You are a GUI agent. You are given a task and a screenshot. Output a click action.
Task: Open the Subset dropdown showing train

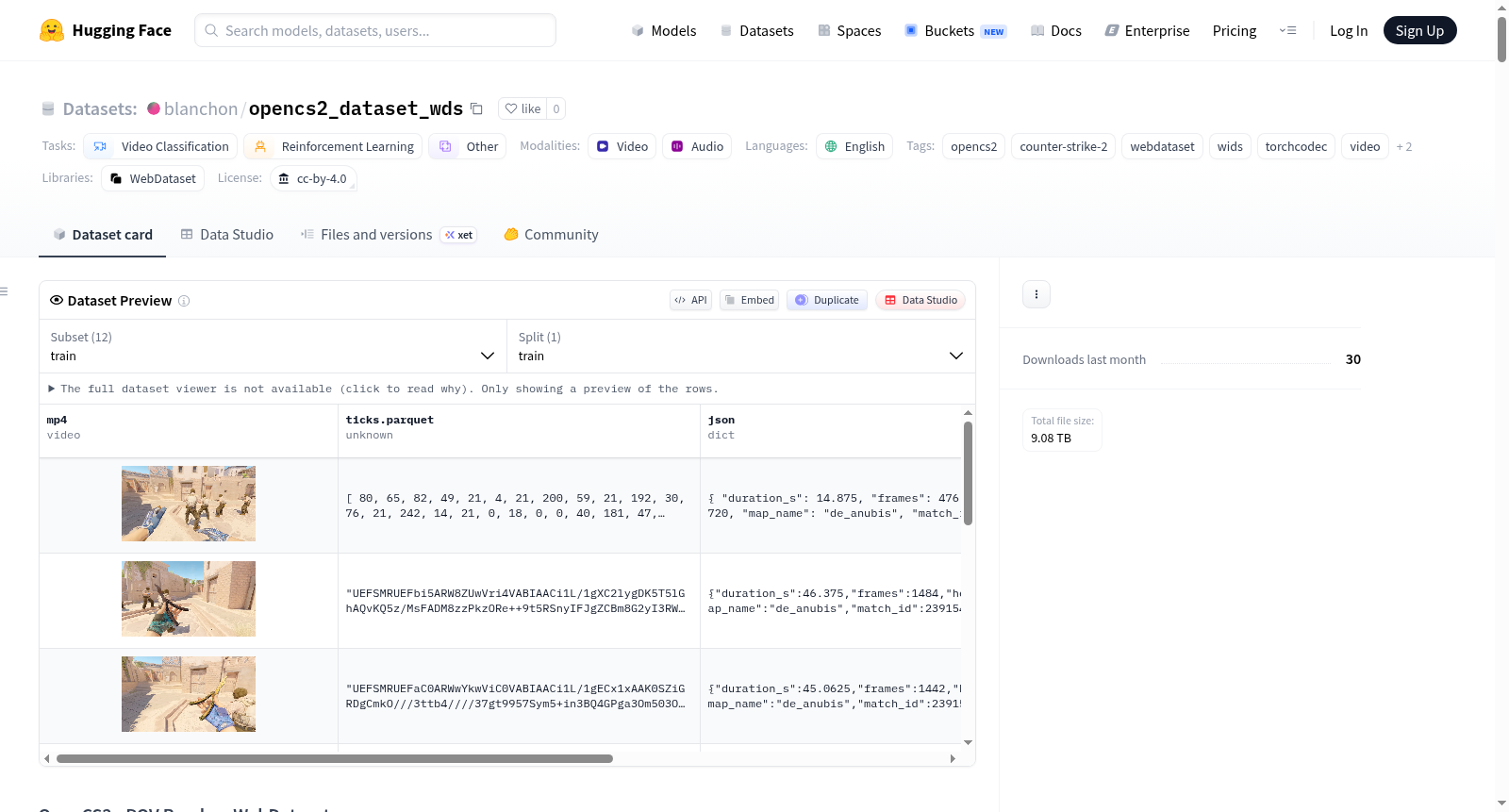[273, 346]
